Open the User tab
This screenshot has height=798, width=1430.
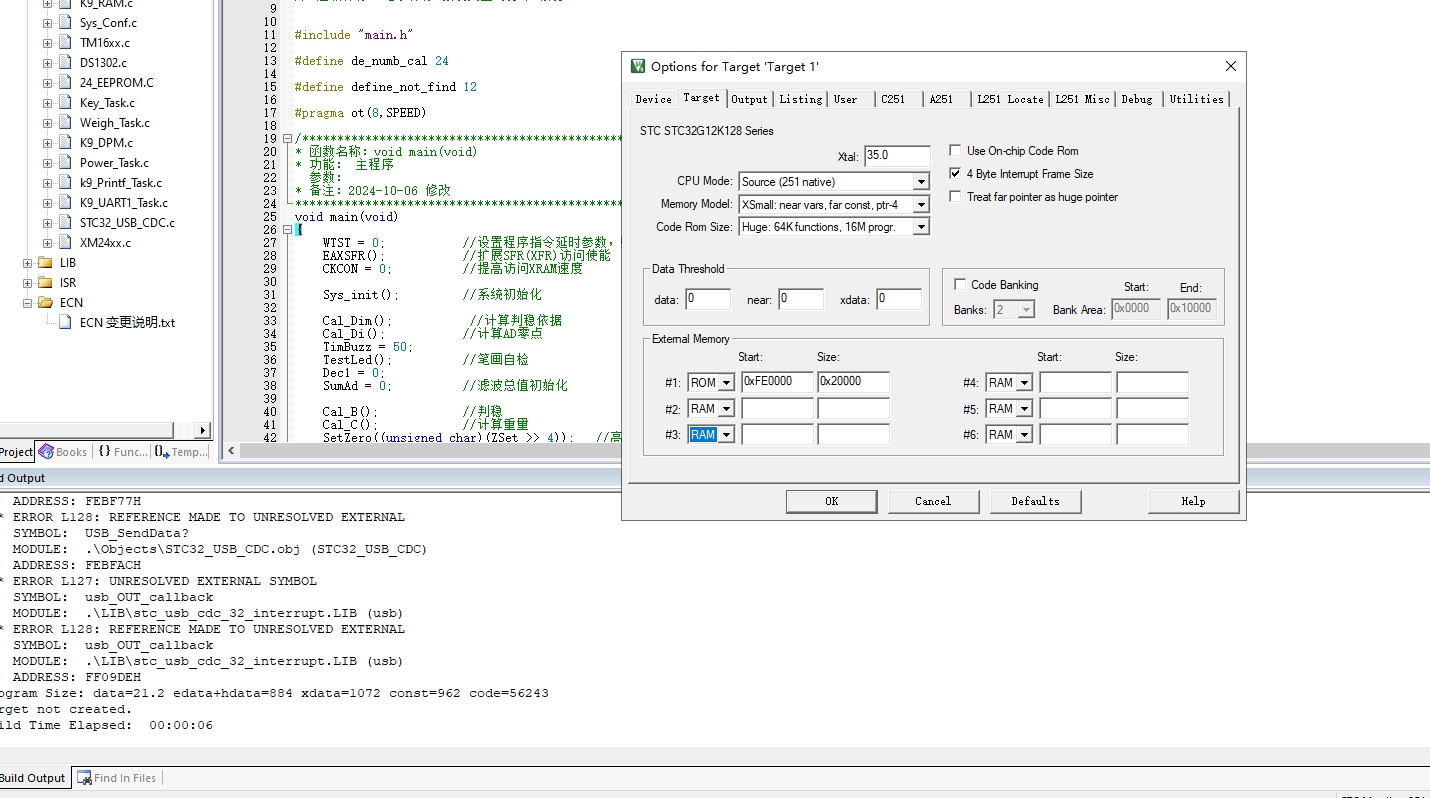[846, 99]
